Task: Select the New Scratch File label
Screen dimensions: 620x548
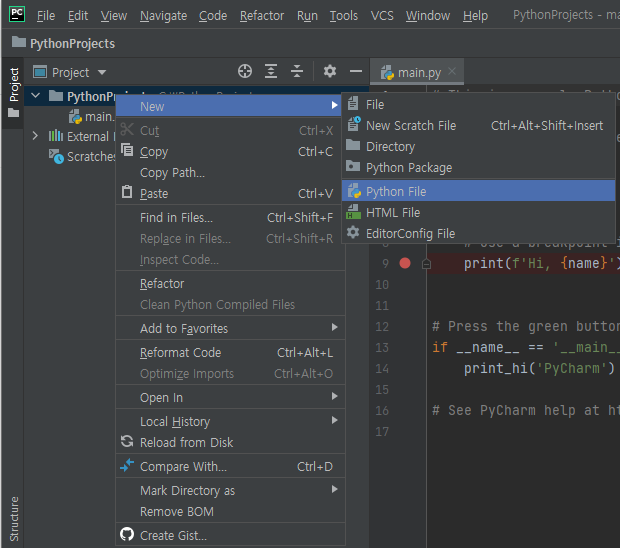Action: point(411,126)
